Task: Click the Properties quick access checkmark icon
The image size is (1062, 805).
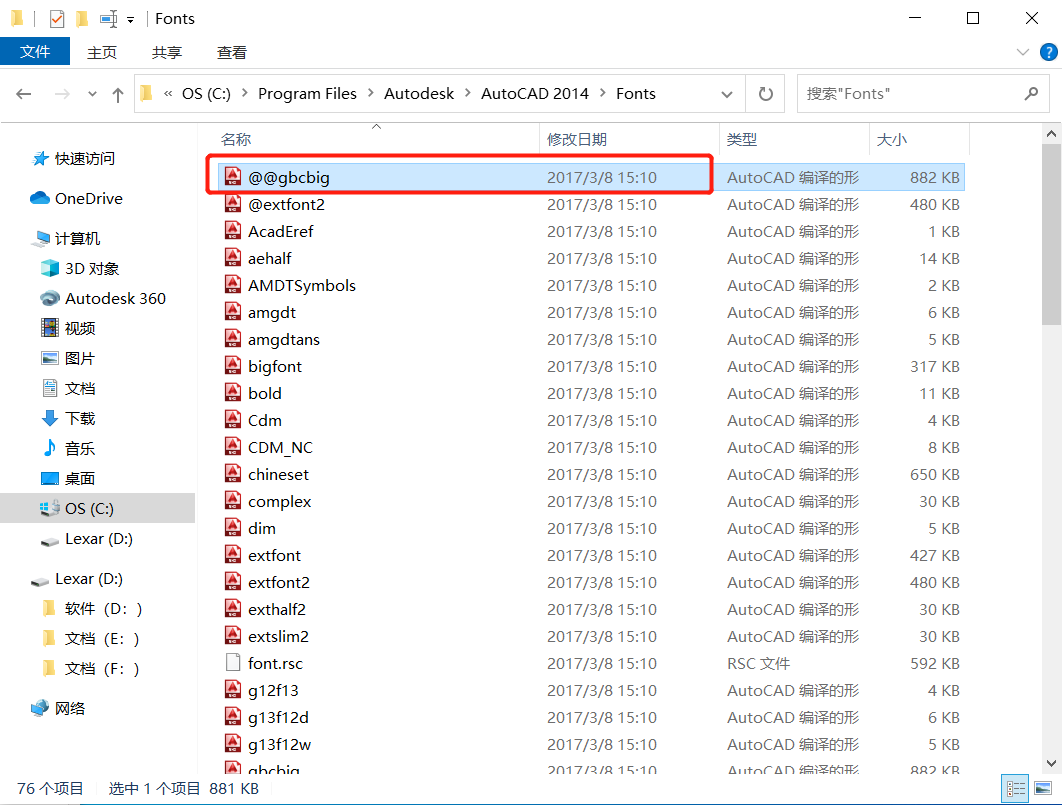Action: click(57, 19)
